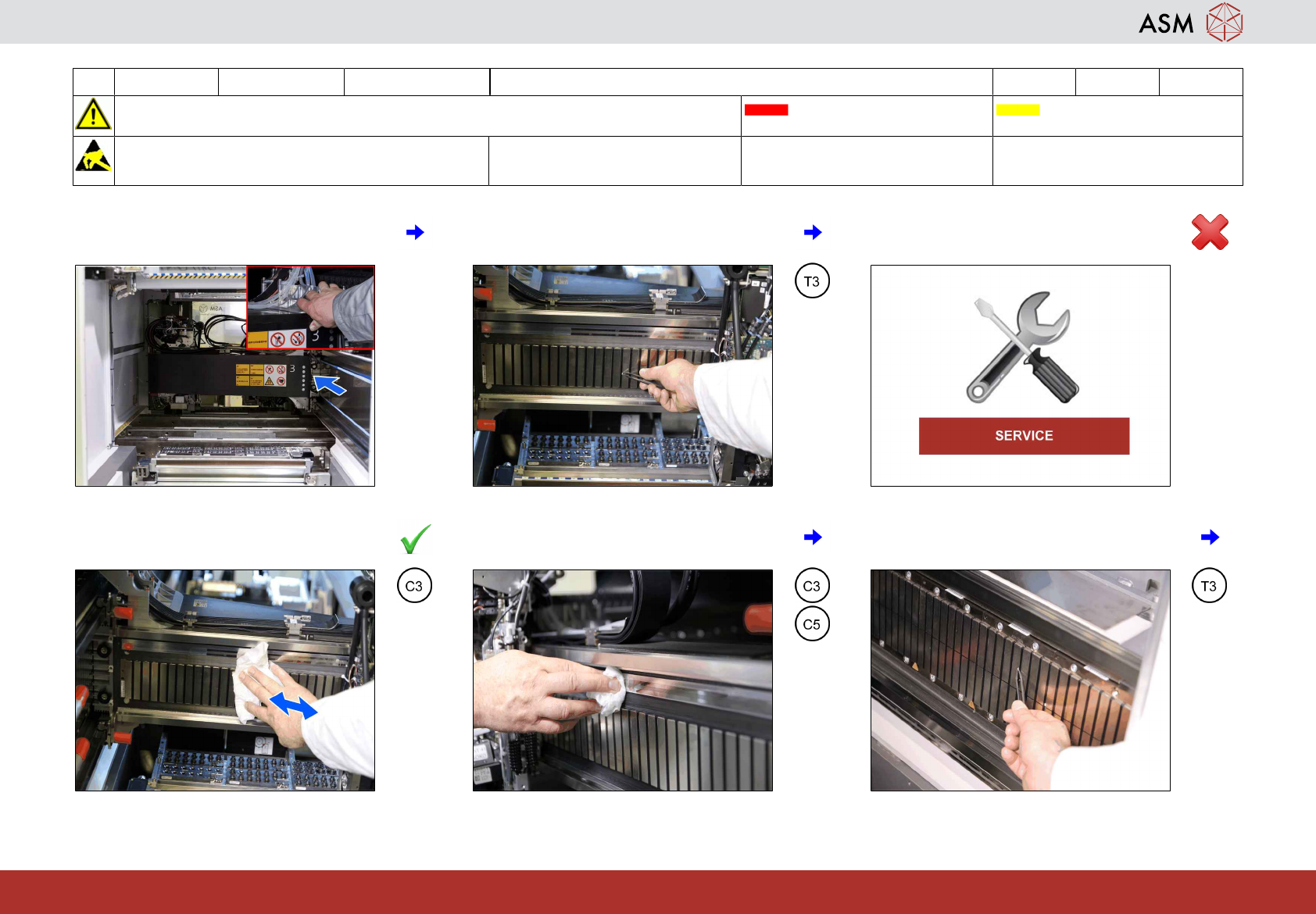
Task: Click the green checkmark icon
Action: 416,539
